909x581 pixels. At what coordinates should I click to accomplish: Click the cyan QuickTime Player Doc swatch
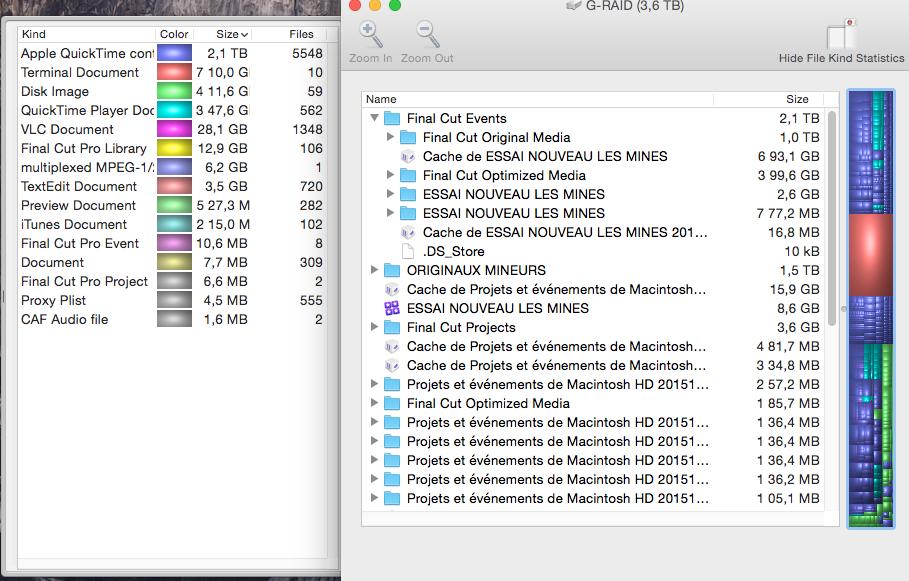click(x=174, y=110)
